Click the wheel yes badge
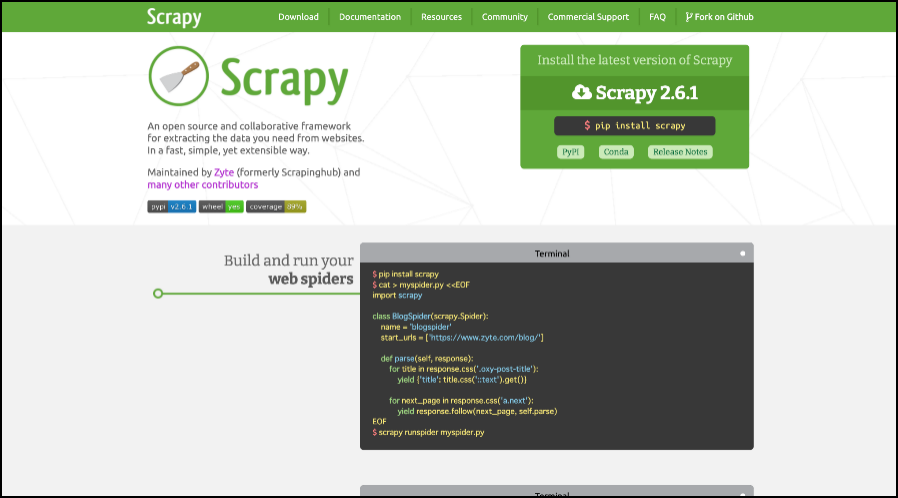The height and width of the screenshot is (498, 898). [x=221, y=207]
